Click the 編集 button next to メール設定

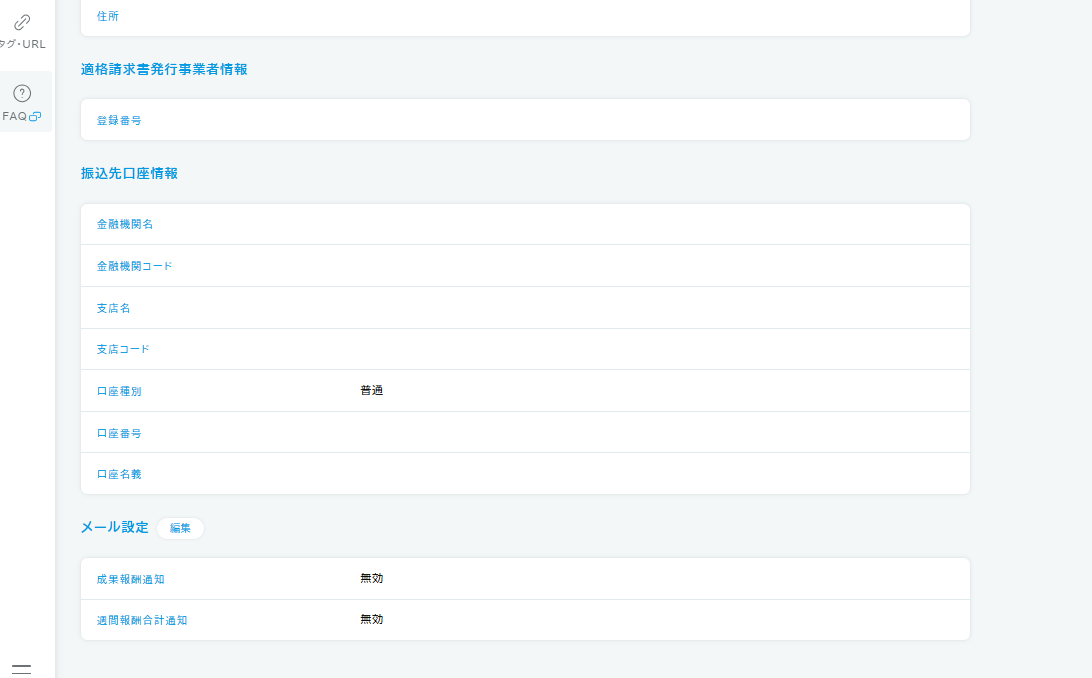pos(180,528)
